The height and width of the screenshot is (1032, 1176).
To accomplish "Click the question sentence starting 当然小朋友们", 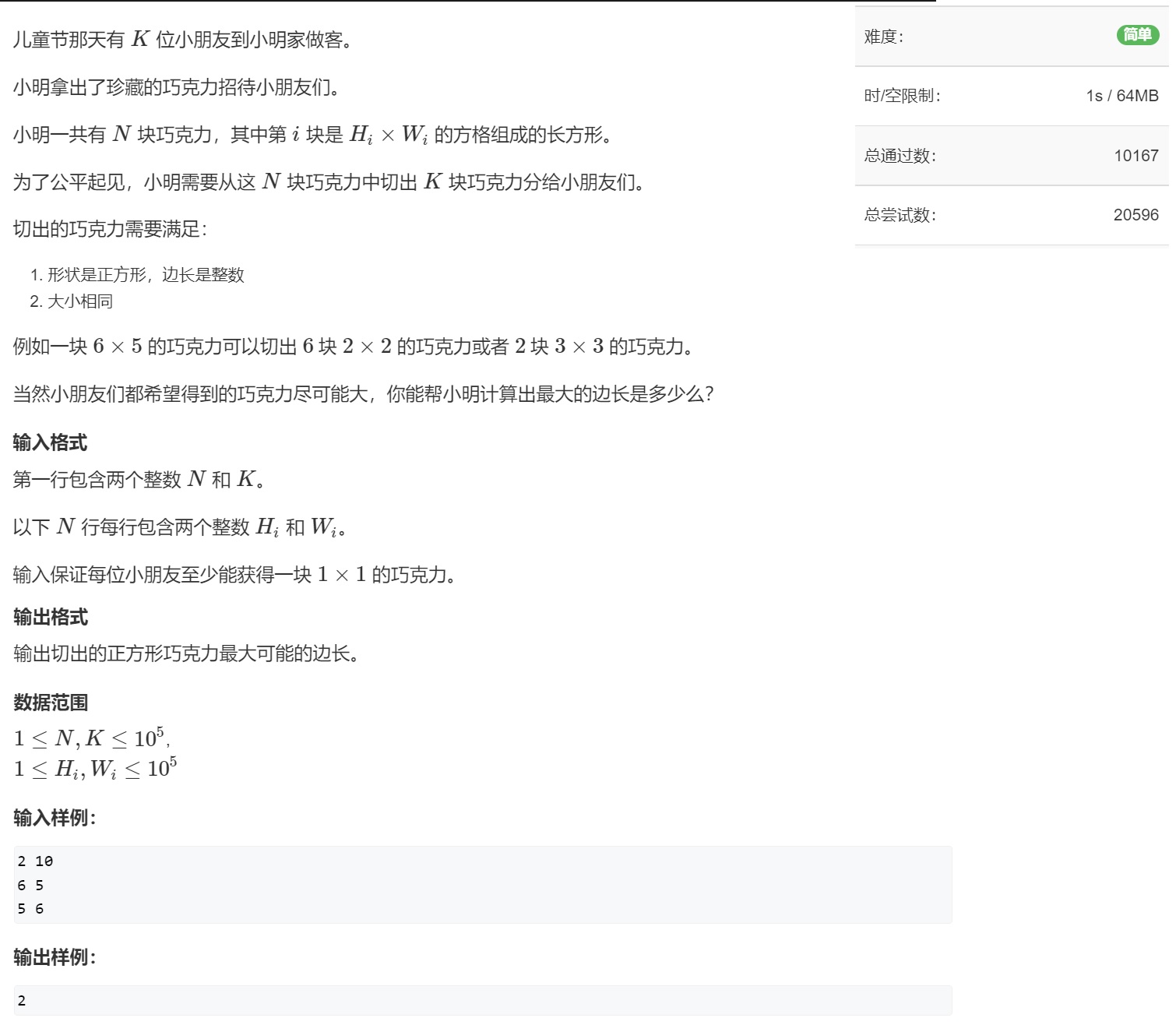I will click(x=364, y=394).
